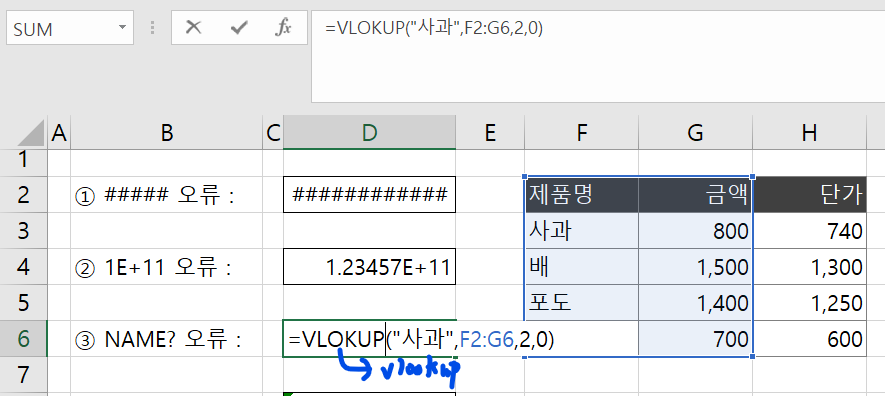Screen dimensions: 885x396
Task: Select the cell with value 740
Action: (809, 231)
